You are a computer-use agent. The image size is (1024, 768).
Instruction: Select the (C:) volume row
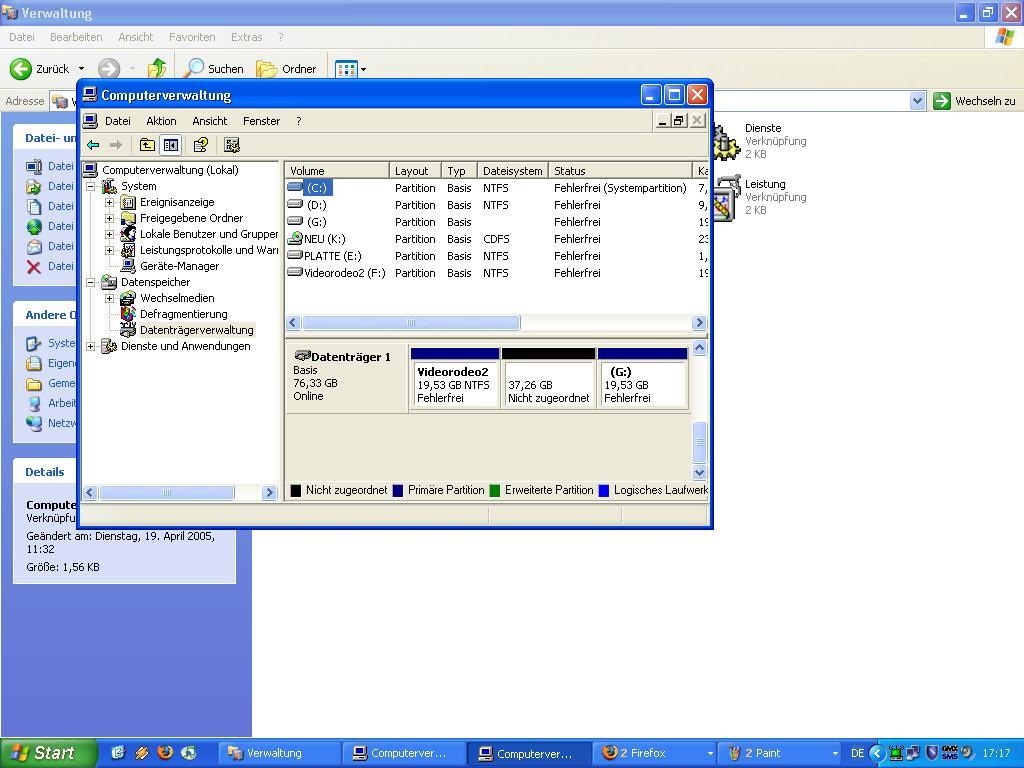point(496,188)
